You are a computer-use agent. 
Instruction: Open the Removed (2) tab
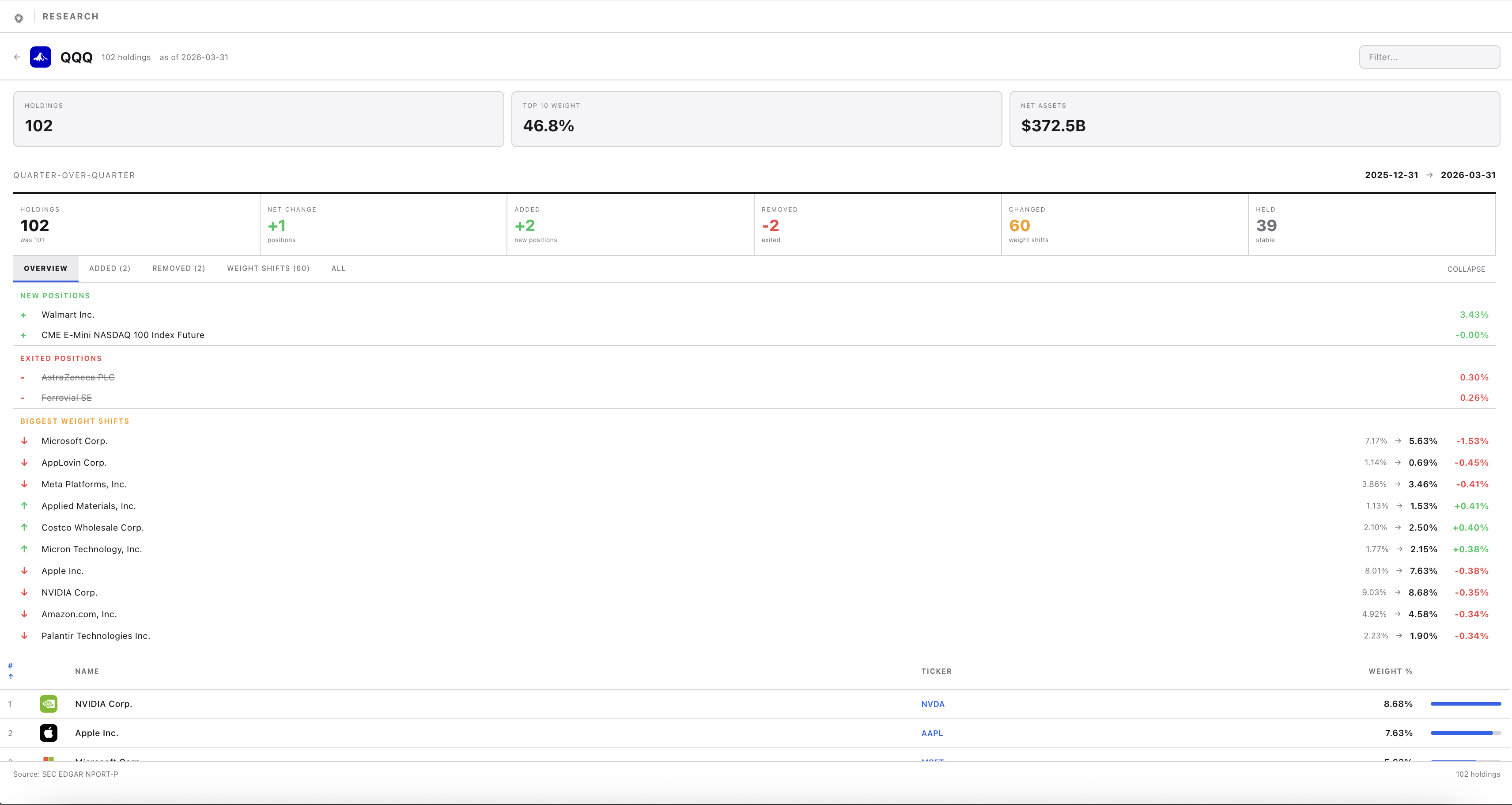click(178, 268)
